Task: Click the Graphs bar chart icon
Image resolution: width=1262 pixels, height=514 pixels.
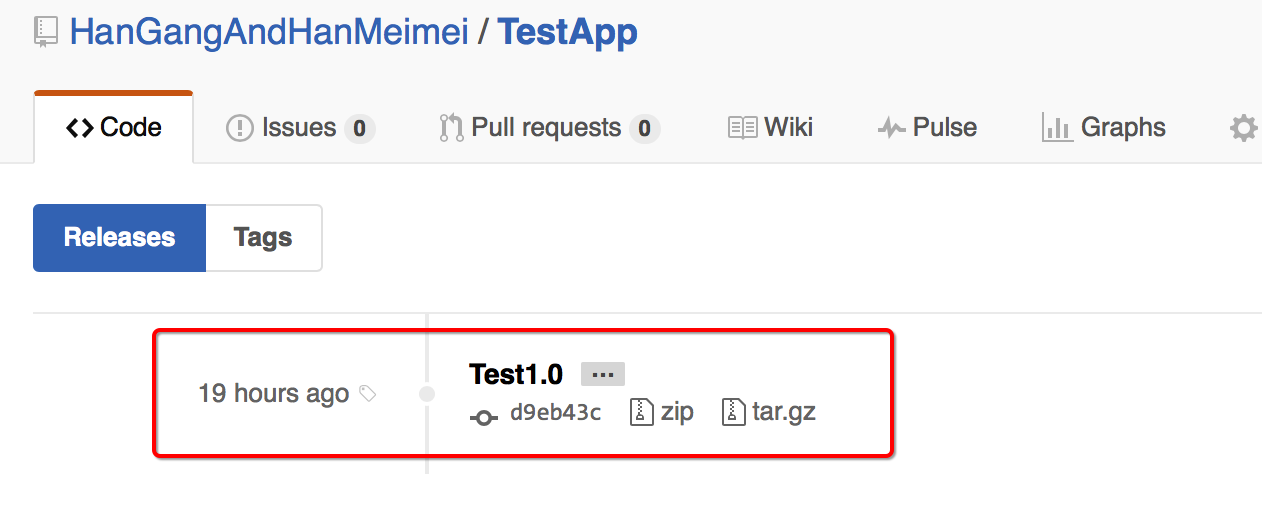Action: (x=1057, y=127)
